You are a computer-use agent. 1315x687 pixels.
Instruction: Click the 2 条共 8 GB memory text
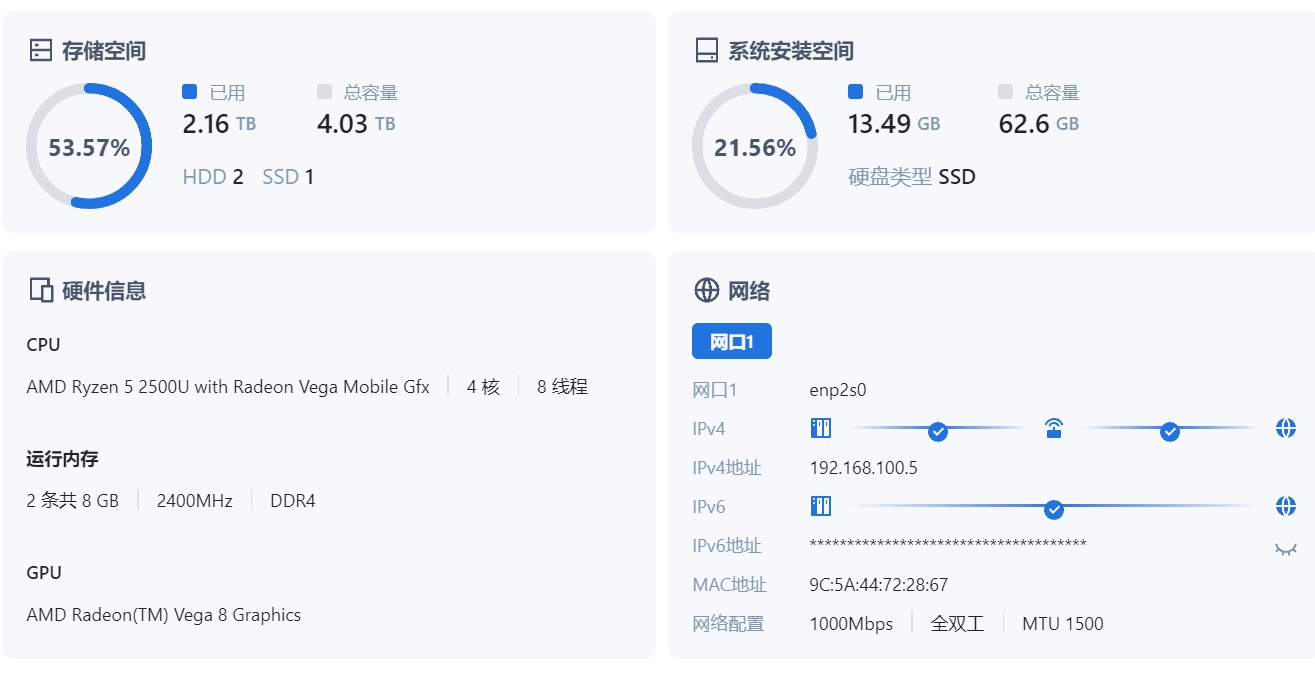click(x=72, y=501)
